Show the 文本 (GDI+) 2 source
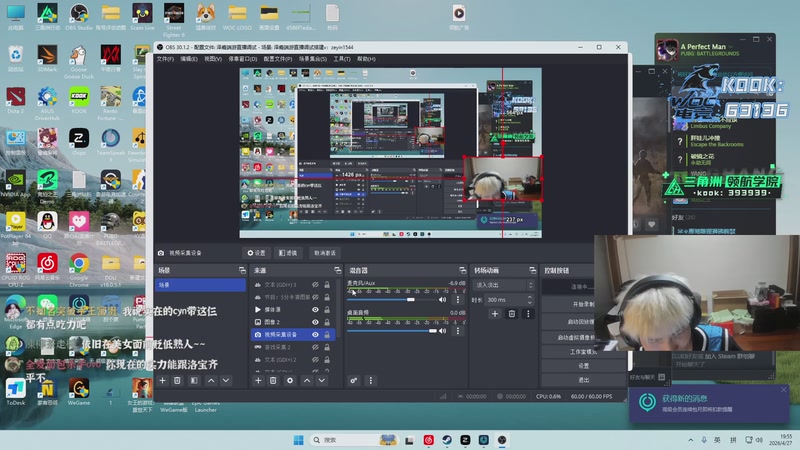Viewport: 800px width, 450px height. pyautogui.click(x=315, y=360)
